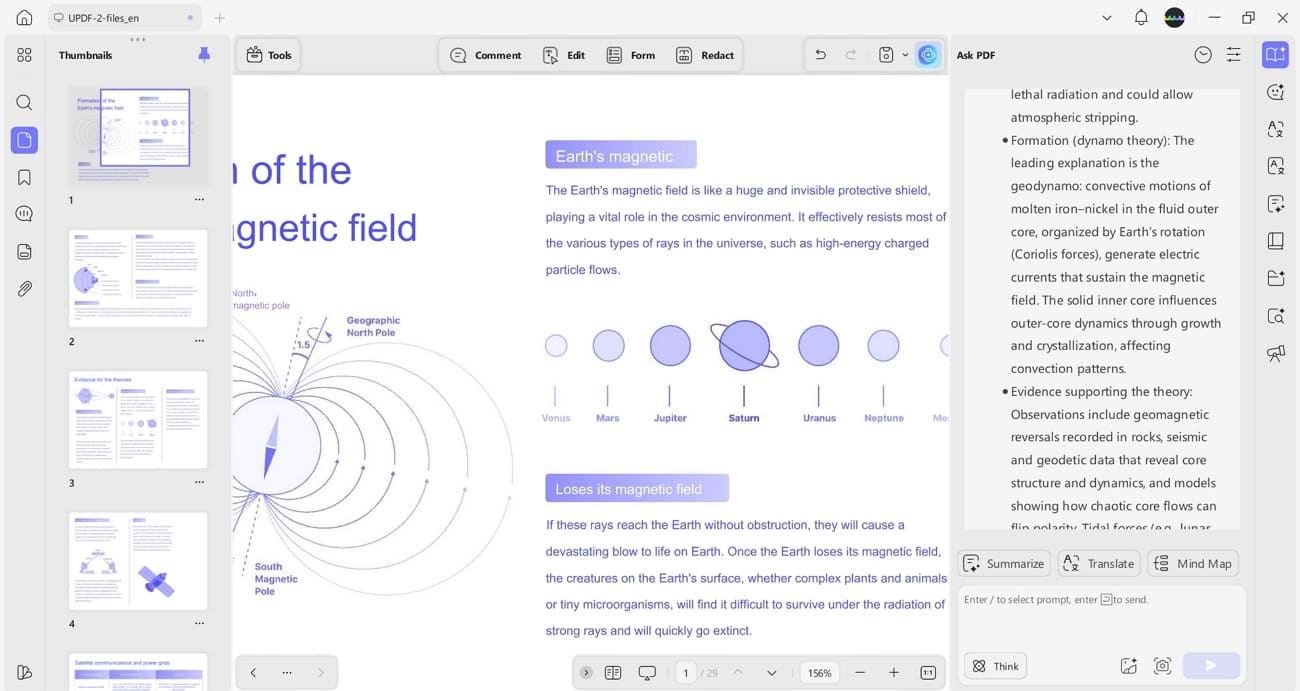Click the bottom-left layers sidebar icon
The height and width of the screenshot is (691, 1300).
pyautogui.click(x=24, y=672)
